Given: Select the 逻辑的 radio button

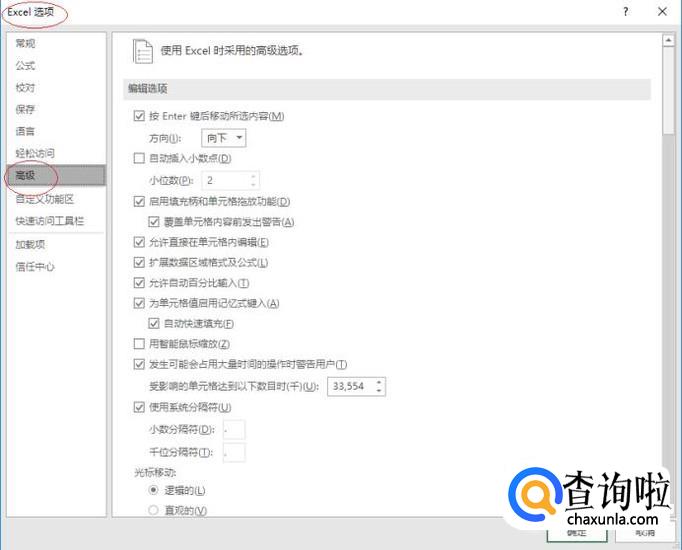Looking at the screenshot, I should click(x=153, y=490).
